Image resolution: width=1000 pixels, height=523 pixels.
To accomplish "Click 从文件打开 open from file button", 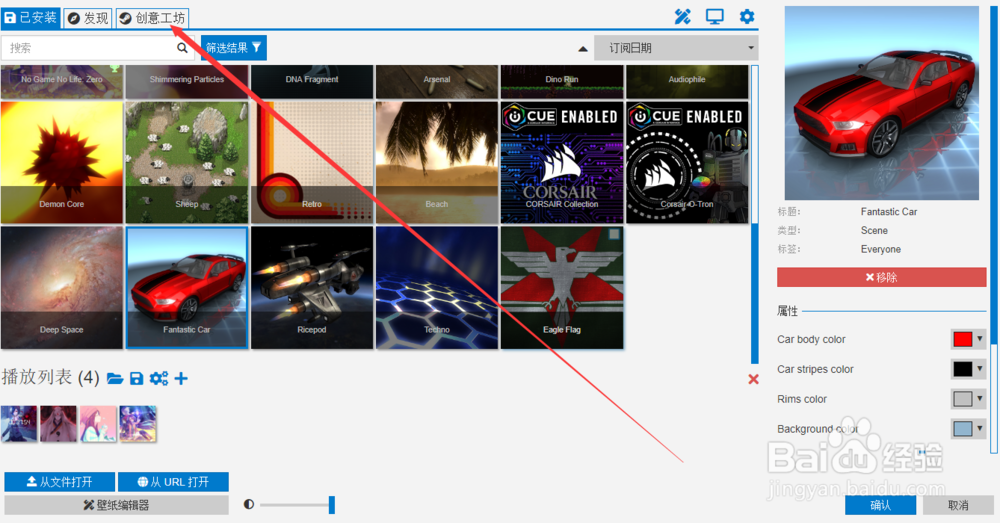I will pos(59,482).
